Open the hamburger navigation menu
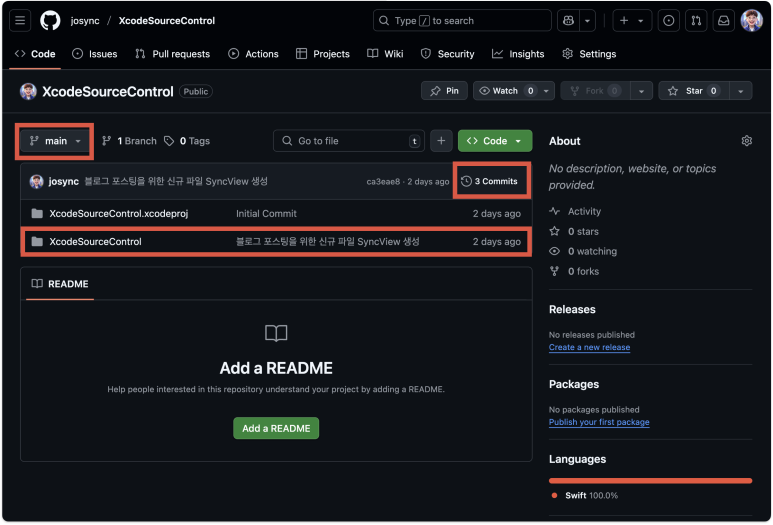Screen dimensions: 773x525 tap(20, 21)
